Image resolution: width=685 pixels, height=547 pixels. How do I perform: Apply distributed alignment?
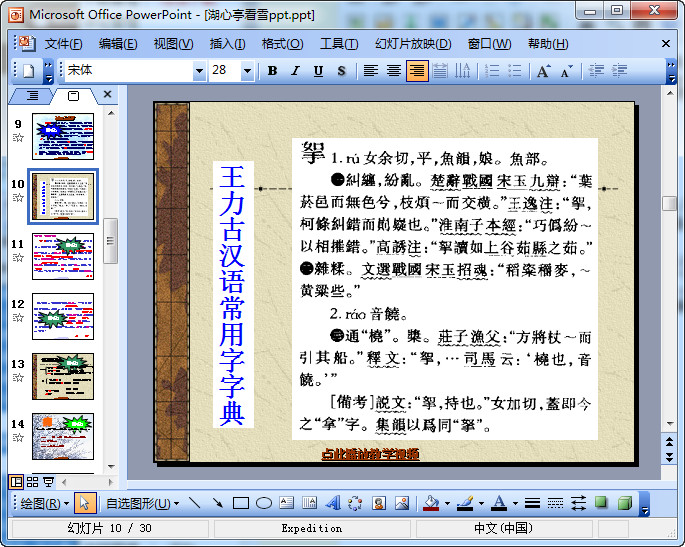[439, 70]
